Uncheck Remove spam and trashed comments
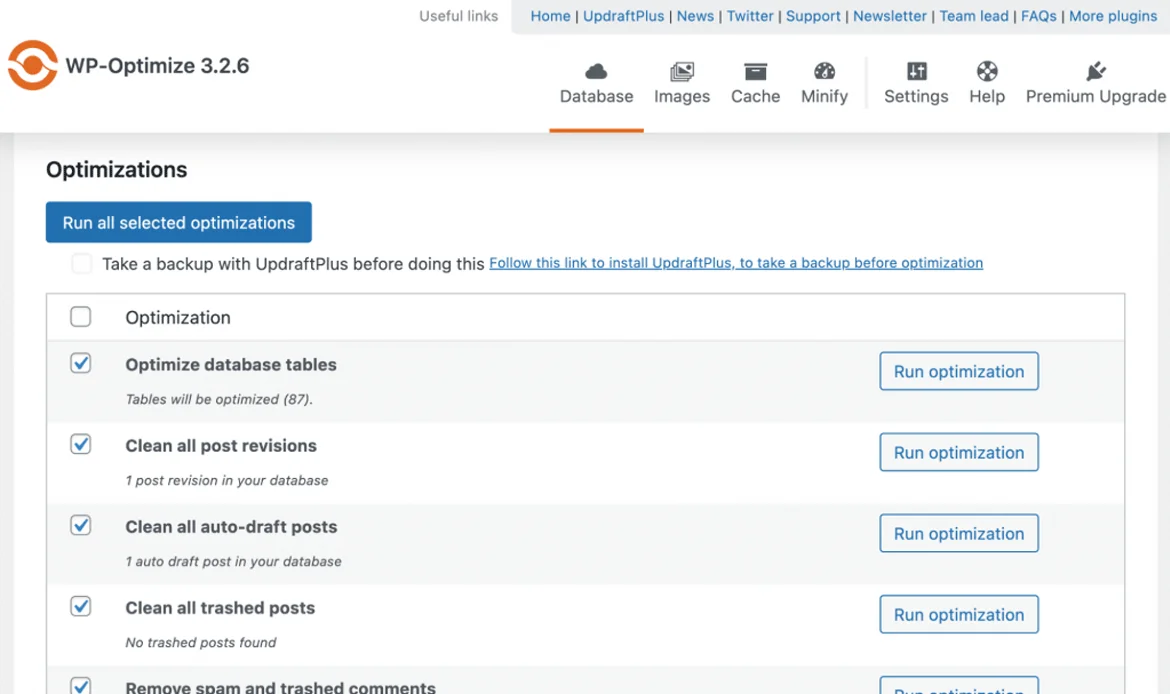The height and width of the screenshot is (694, 1170). [x=81, y=686]
